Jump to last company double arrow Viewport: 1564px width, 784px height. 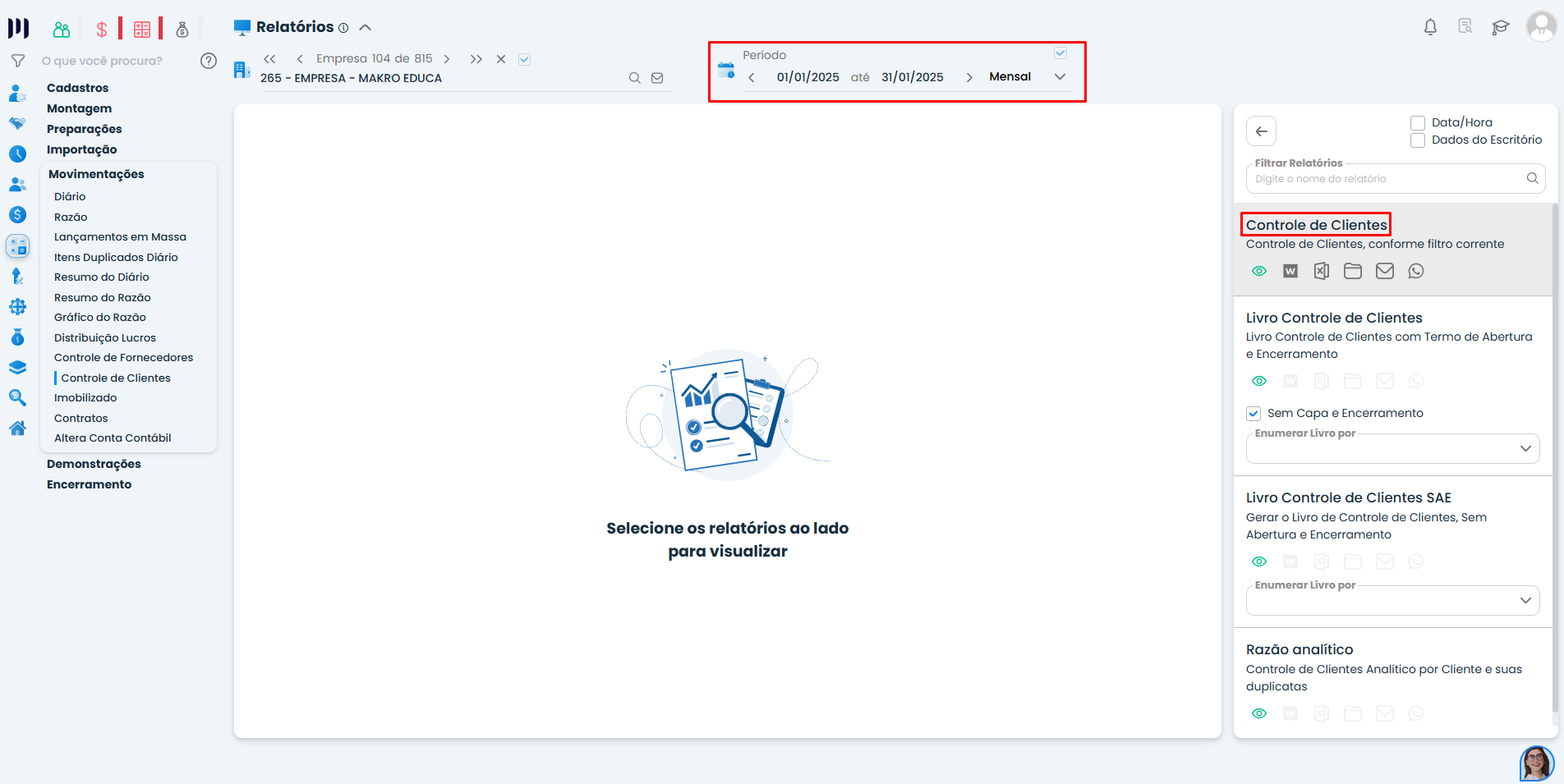click(x=476, y=59)
